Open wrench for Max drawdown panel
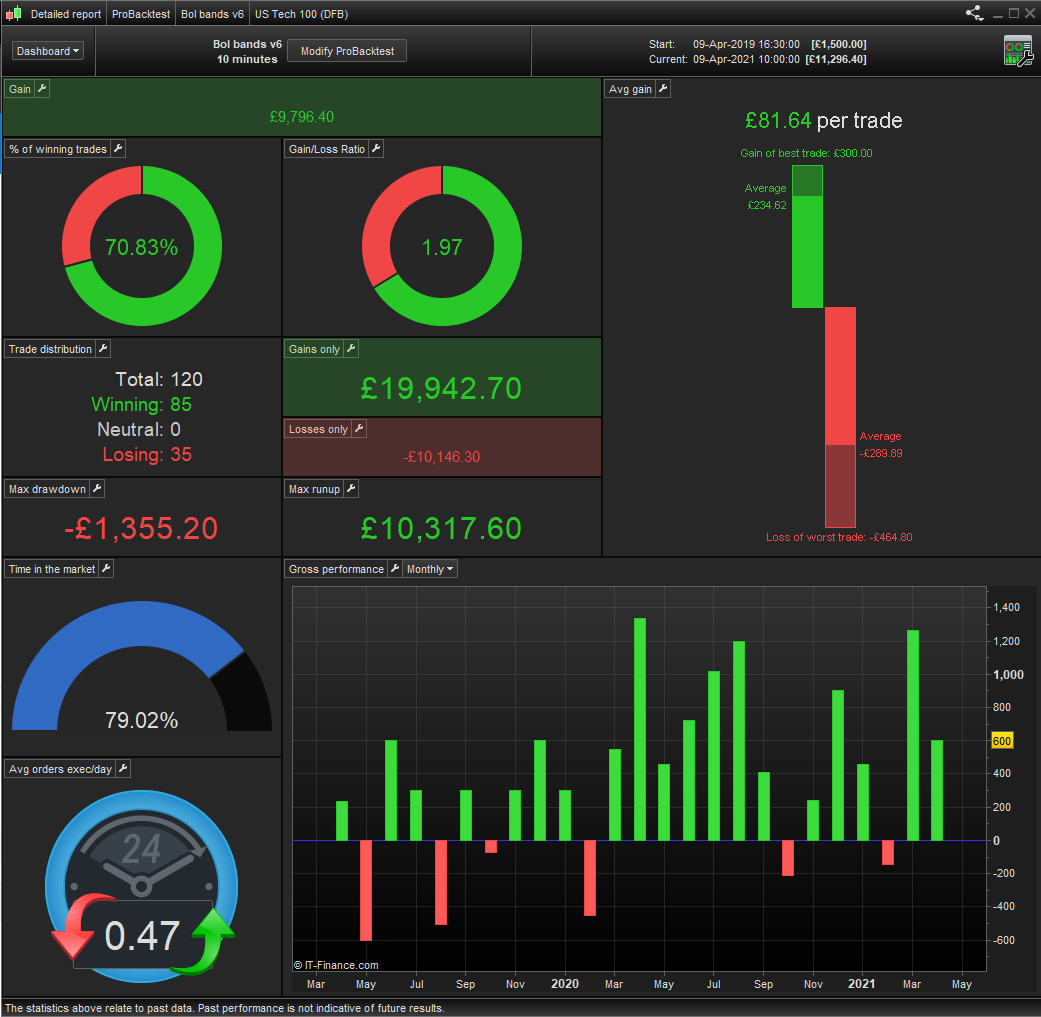 (x=97, y=489)
